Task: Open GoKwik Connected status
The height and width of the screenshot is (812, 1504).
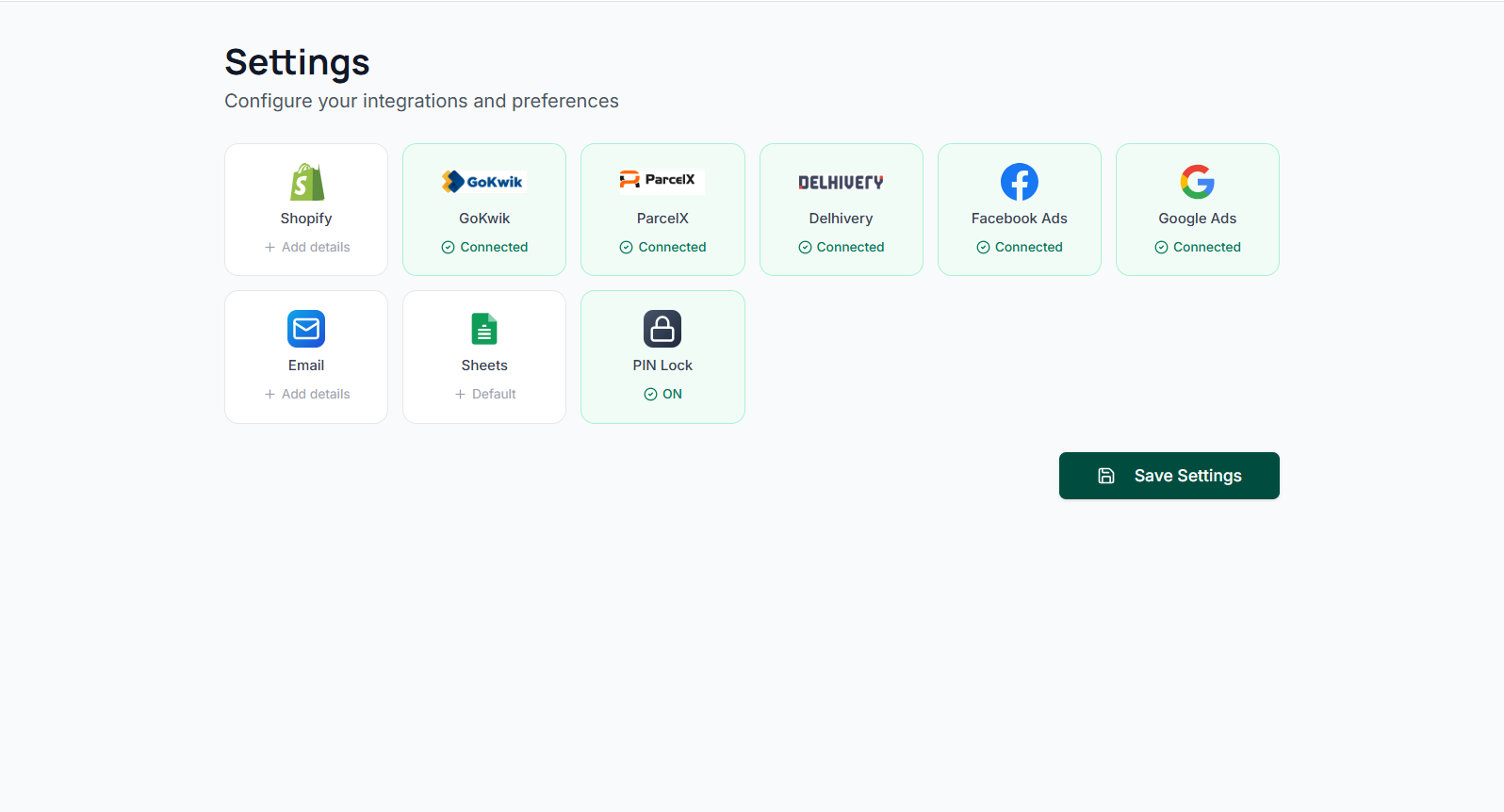Action: 484,248
